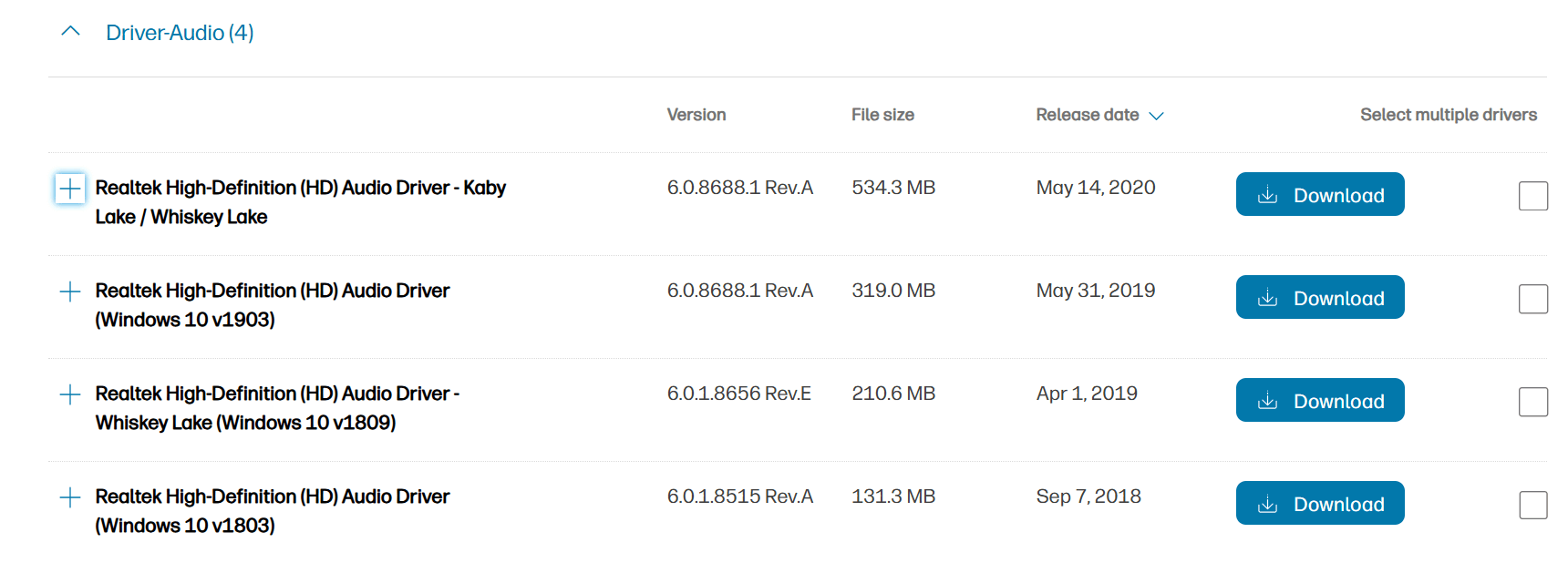This screenshot has height=563, width=1568.
Task: Click the File size column header
Action: pyautogui.click(x=882, y=115)
